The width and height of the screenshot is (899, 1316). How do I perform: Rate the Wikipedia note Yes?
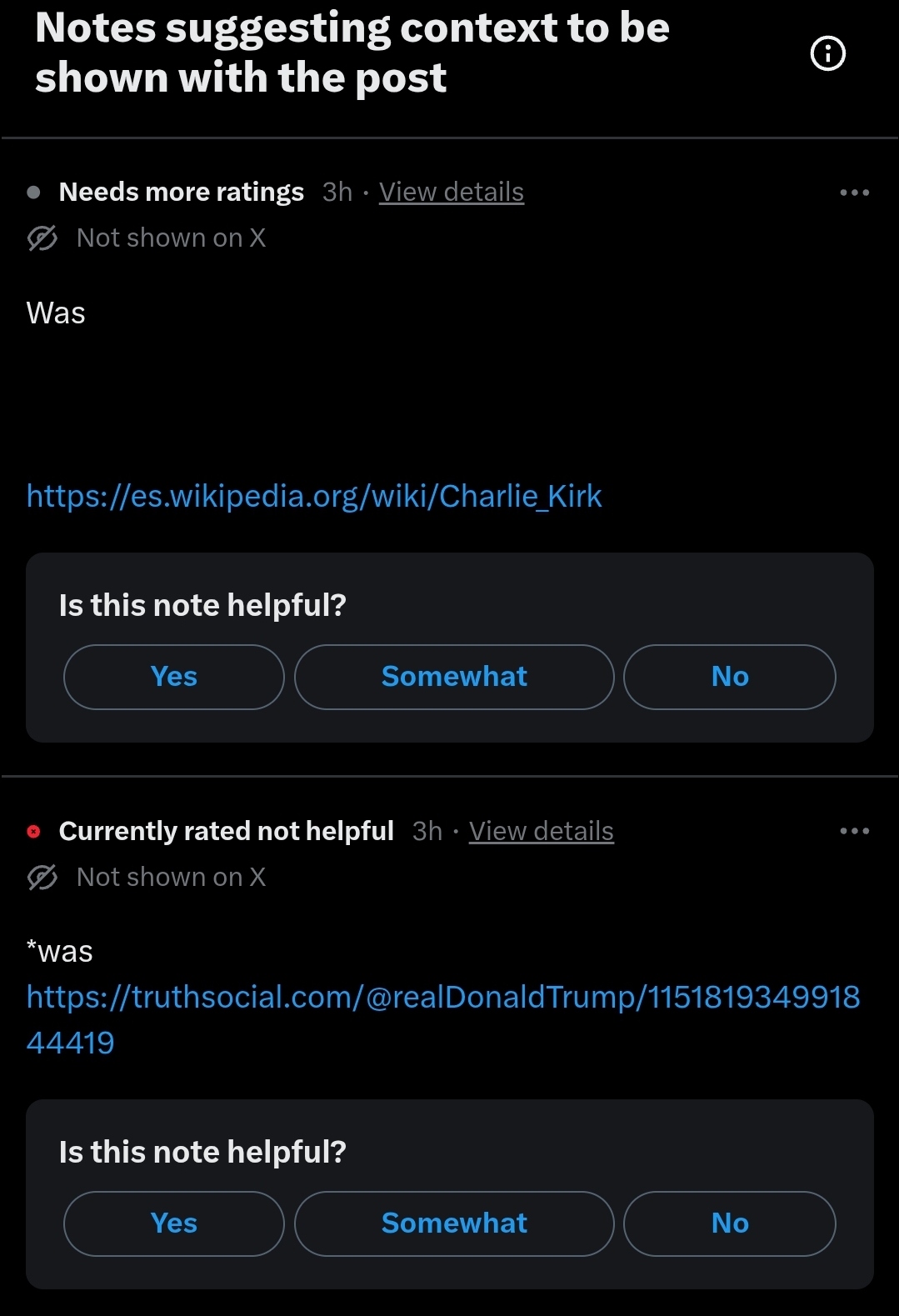[x=174, y=677]
